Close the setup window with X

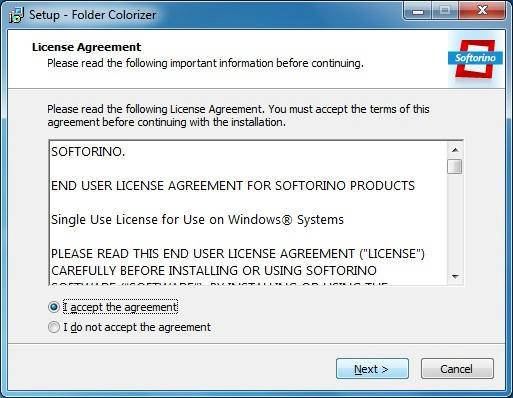point(482,11)
